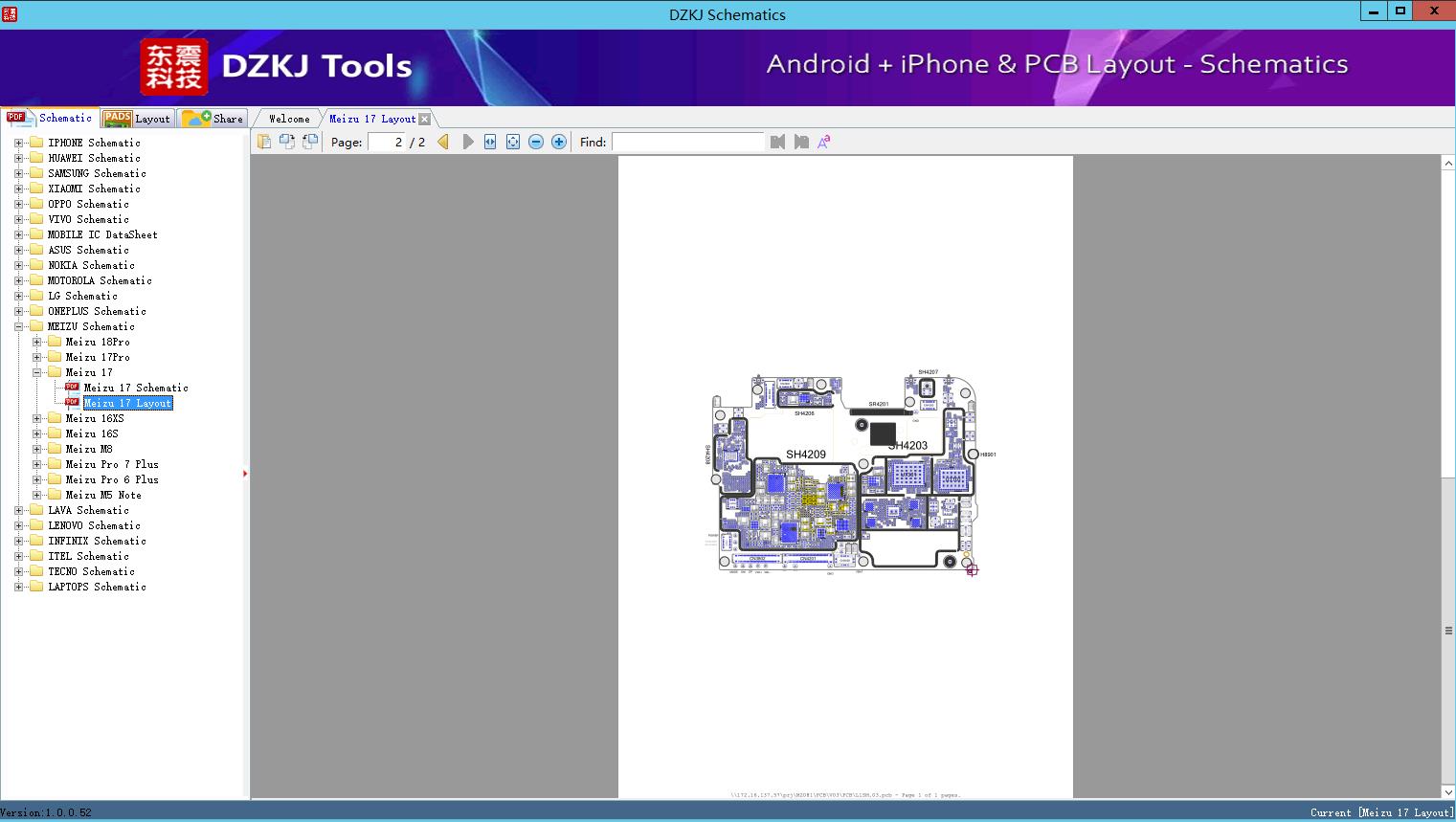Go to the next page with the gray arrow
The width and height of the screenshot is (1456, 822).
(467, 142)
